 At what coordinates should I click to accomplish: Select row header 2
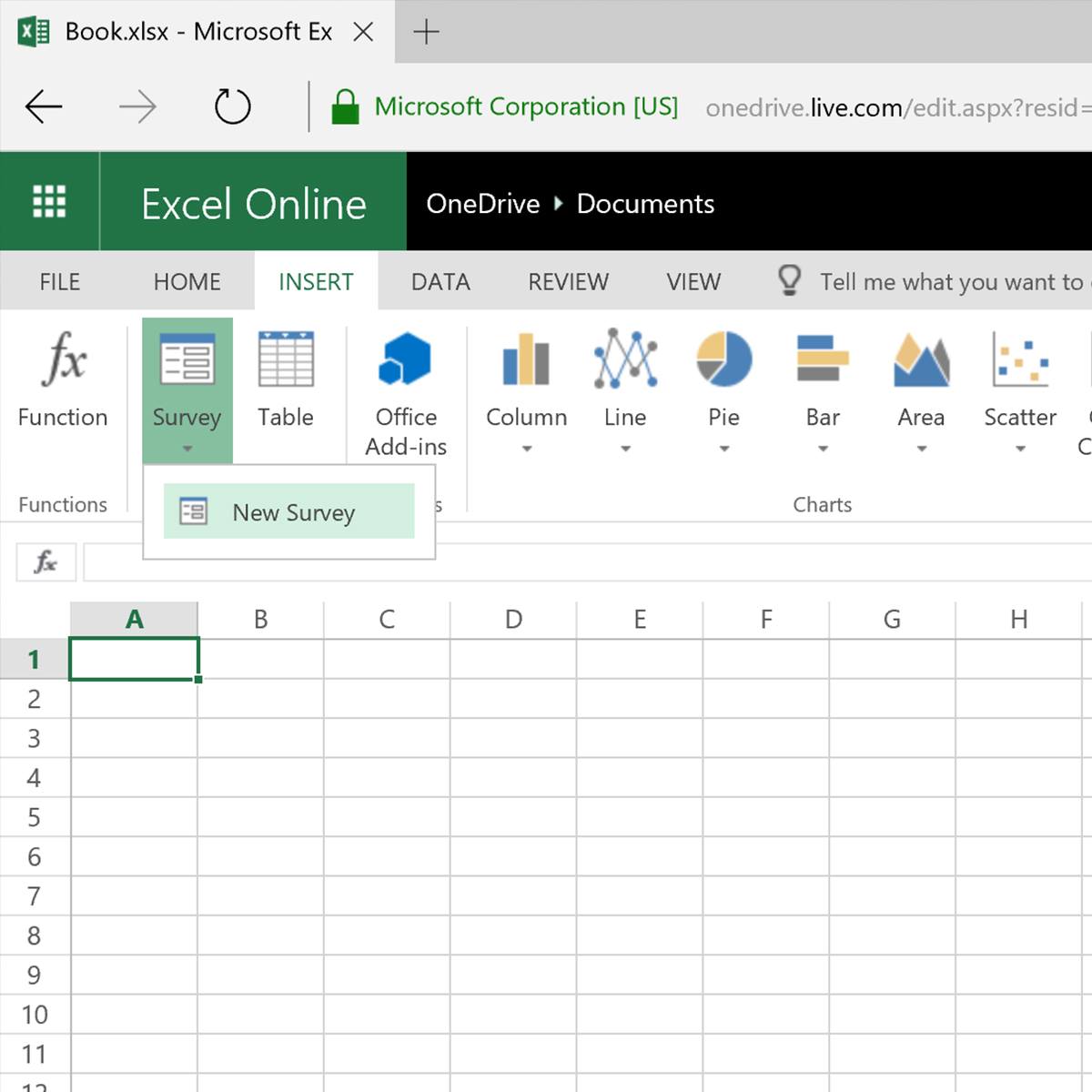point(35,699)
